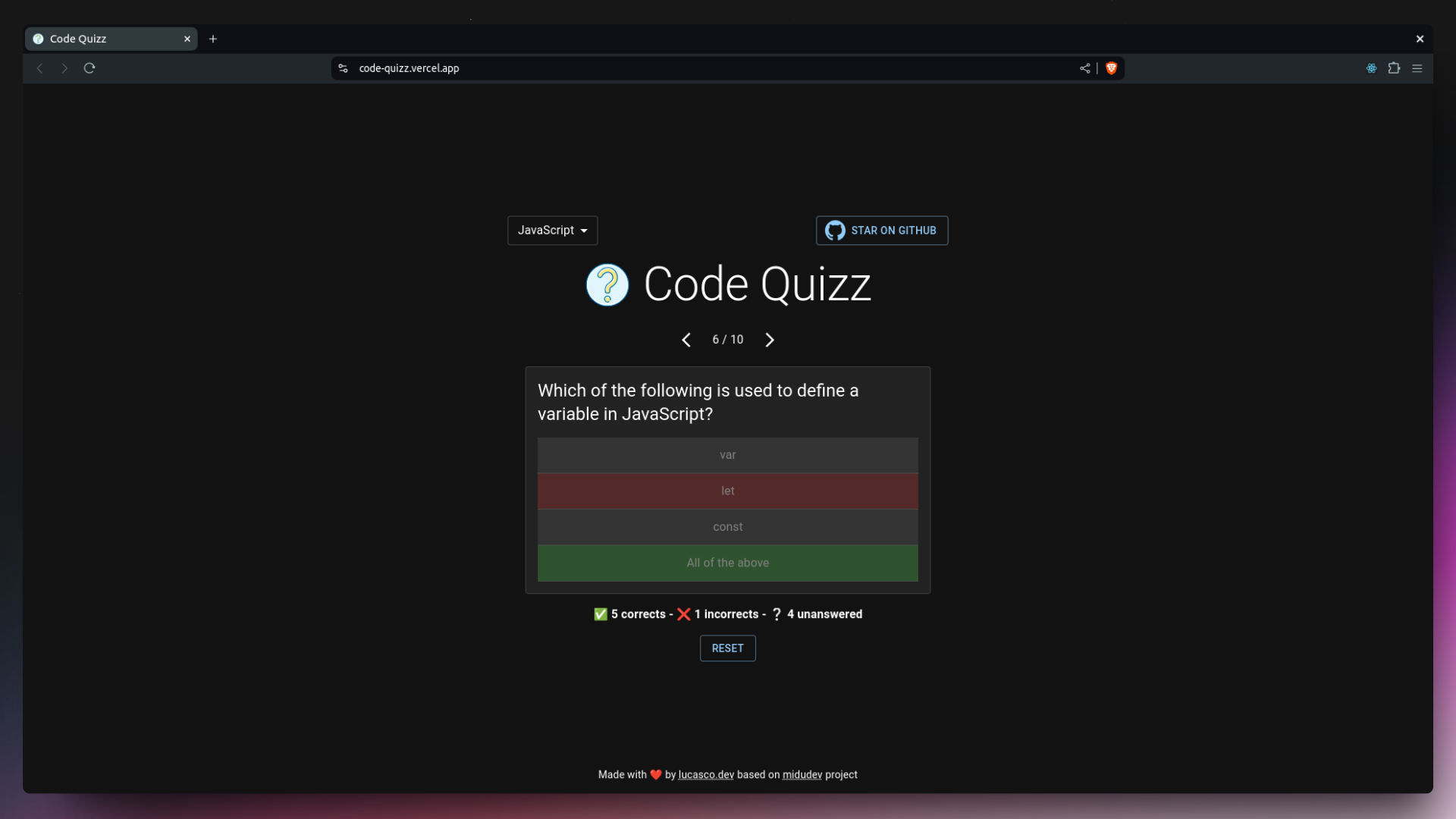Open the Brave Shields lion icon
The height and width of the screenshot is (819, 1456).
(x=1112, y=68)
